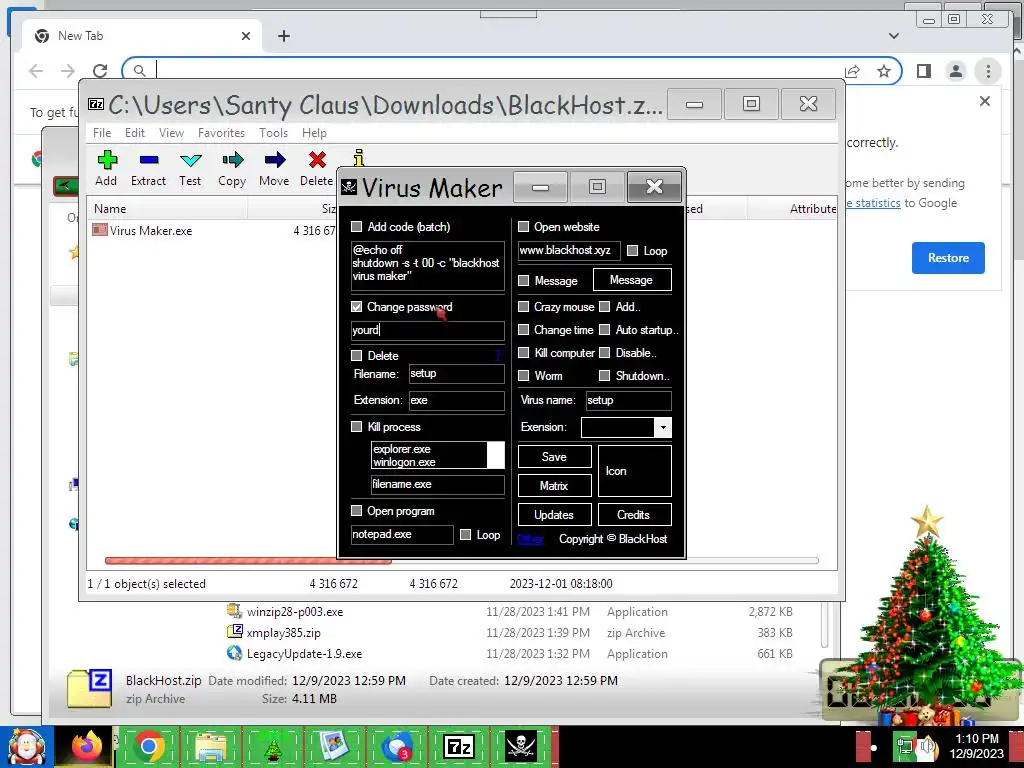The image size is (1024, 768).
Task: Expand the Extension dropdown near Virus name
Action: [663, 427]
